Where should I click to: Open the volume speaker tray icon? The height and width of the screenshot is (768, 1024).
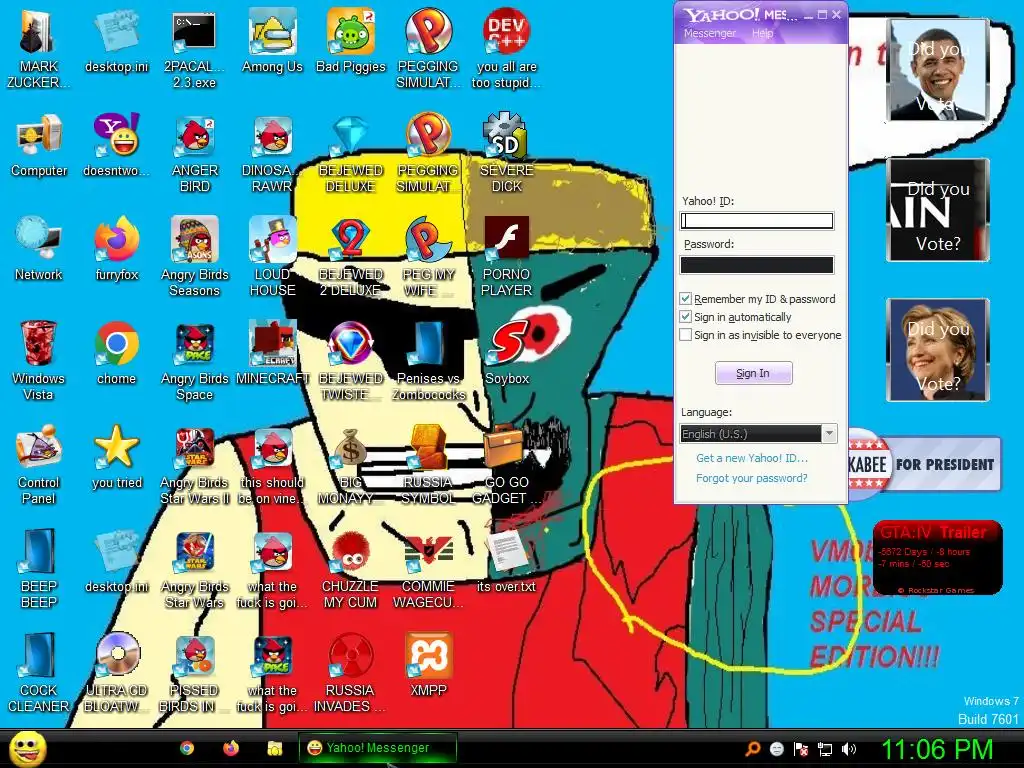(x=849, y=749)
